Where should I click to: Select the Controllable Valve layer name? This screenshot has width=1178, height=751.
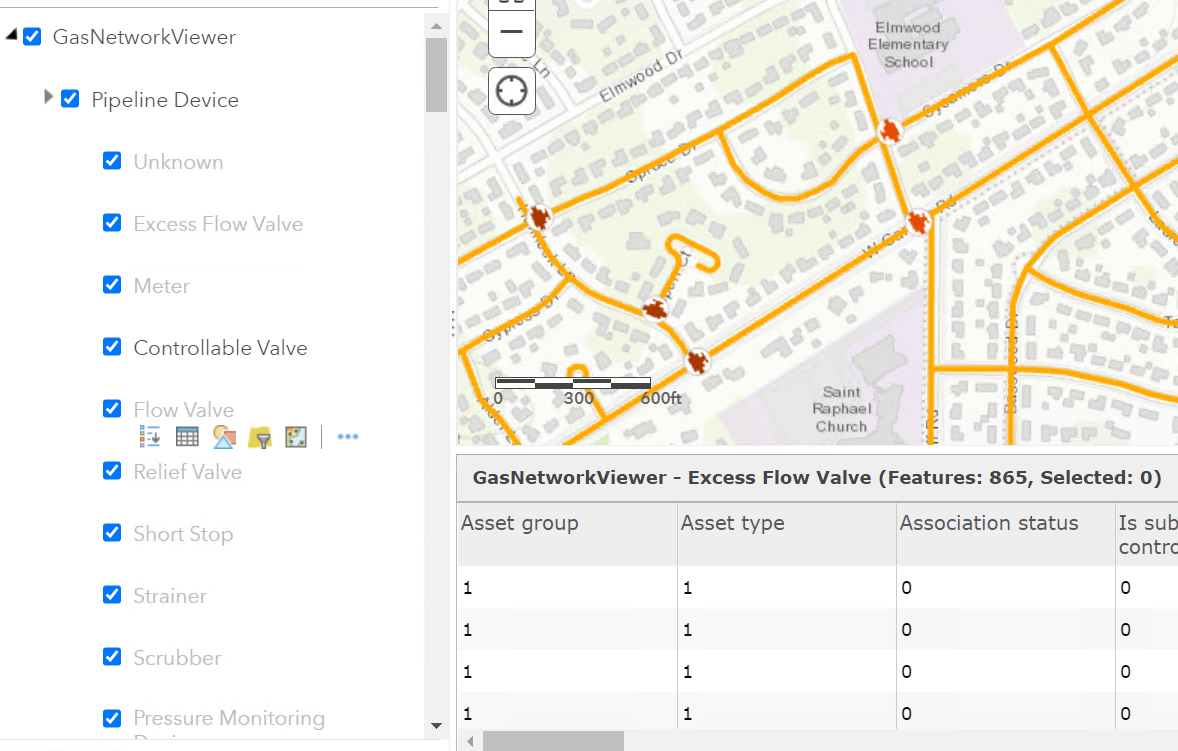(x=220, y=348)
